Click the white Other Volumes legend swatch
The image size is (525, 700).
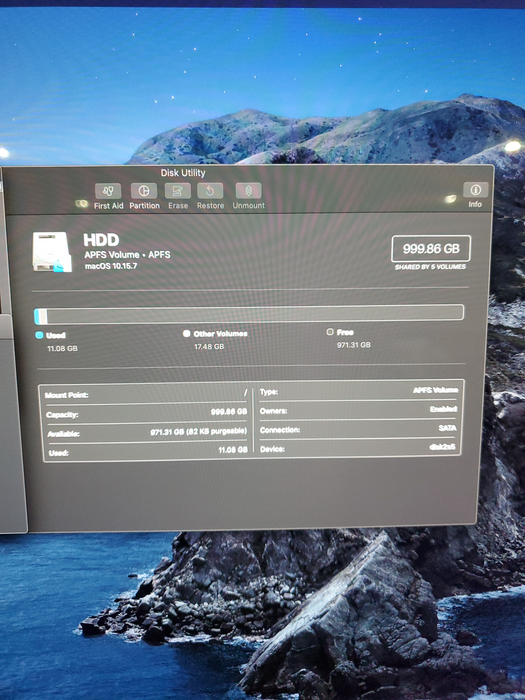(x=187, y=333)
